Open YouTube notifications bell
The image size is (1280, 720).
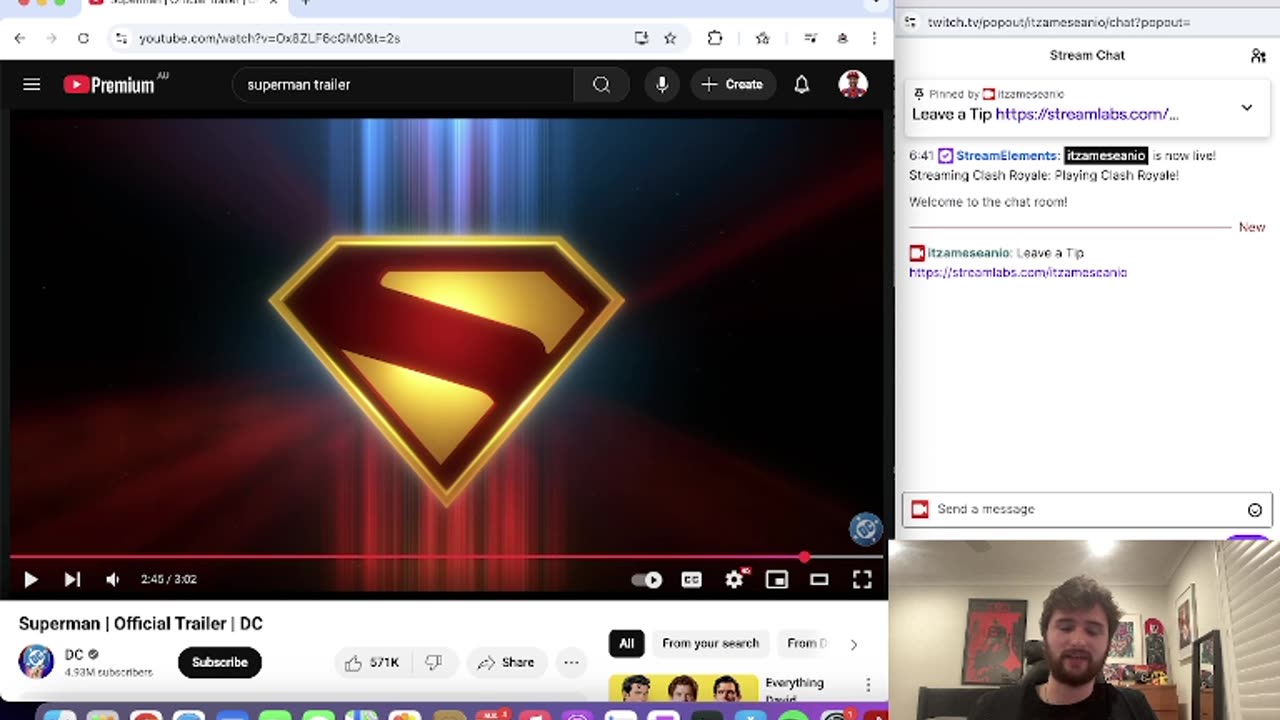pyautogui.click(x=802, y=85)
